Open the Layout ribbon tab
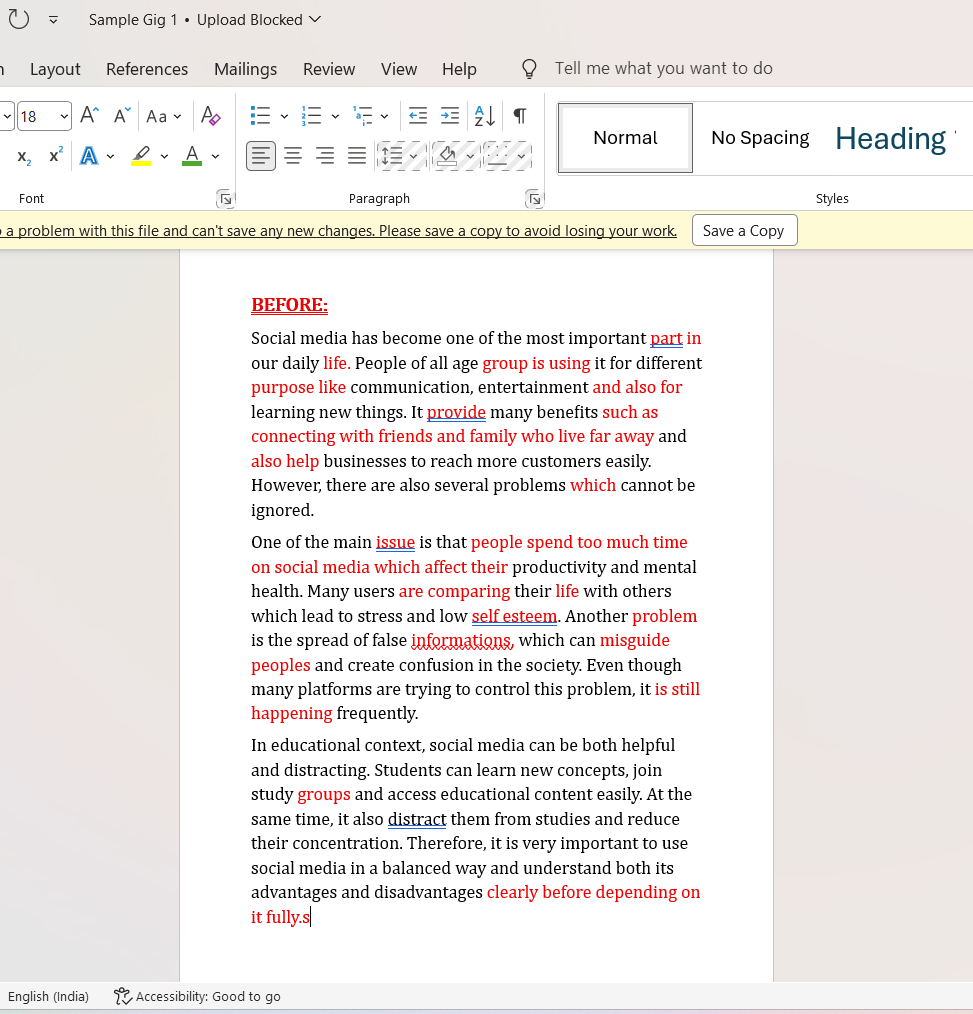Screen dimensions: 973x1014 [x=55, y=69]
